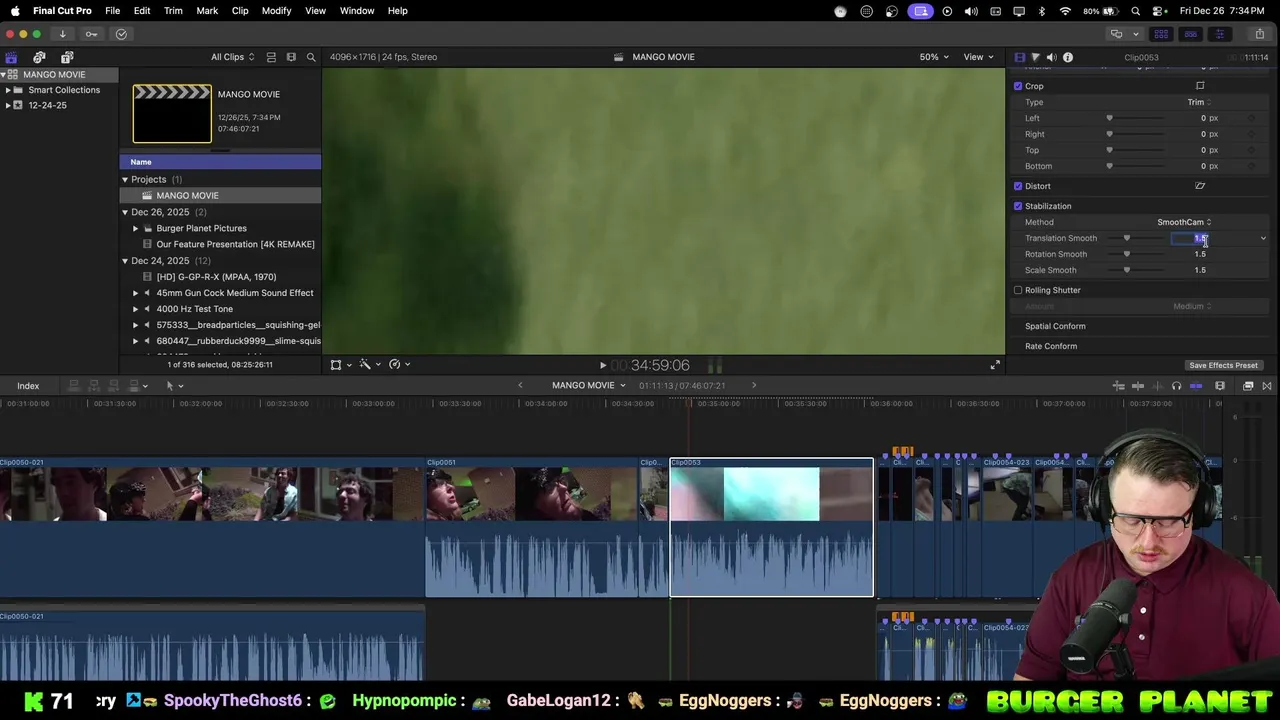Toggle filmstrip or list view in browser
The width and height of the screenshot is (1280, 720).
(291, 57)
